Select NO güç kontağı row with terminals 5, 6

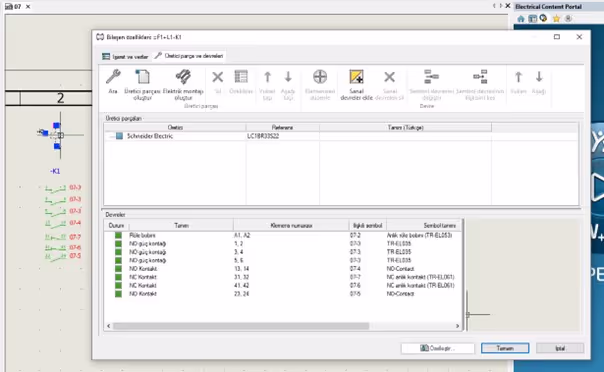coord(283,261)
